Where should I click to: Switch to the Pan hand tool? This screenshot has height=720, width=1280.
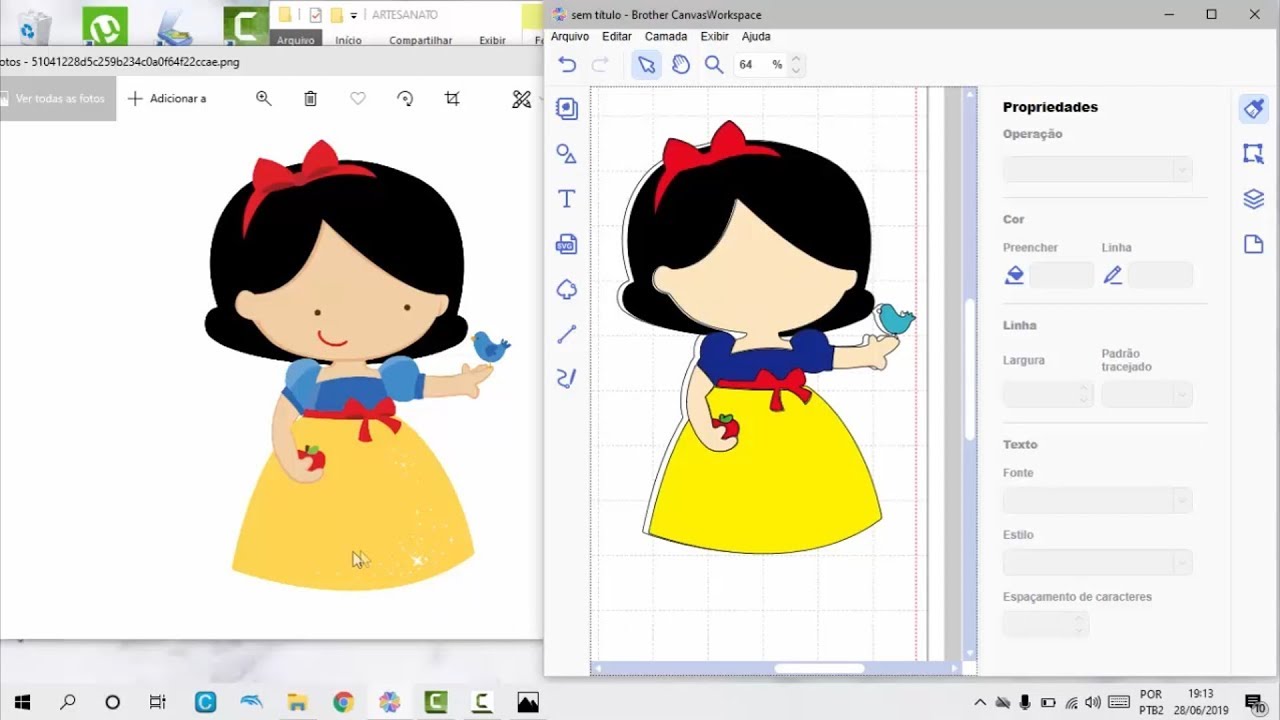click(x=681, y=65)
